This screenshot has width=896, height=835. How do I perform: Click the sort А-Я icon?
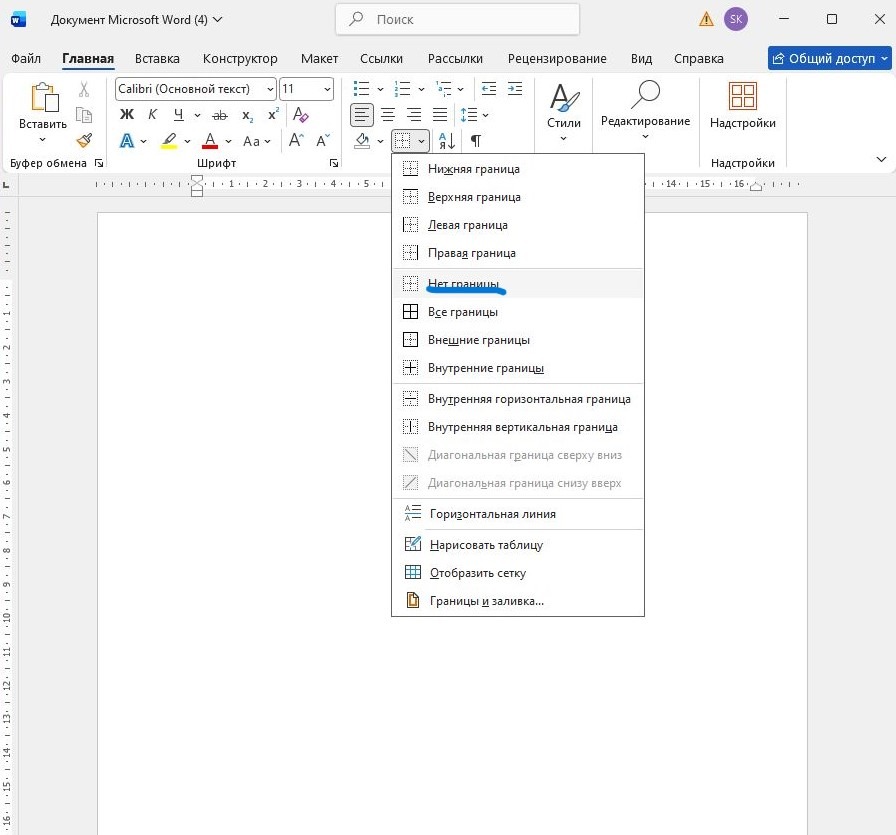tap(446, 141)
